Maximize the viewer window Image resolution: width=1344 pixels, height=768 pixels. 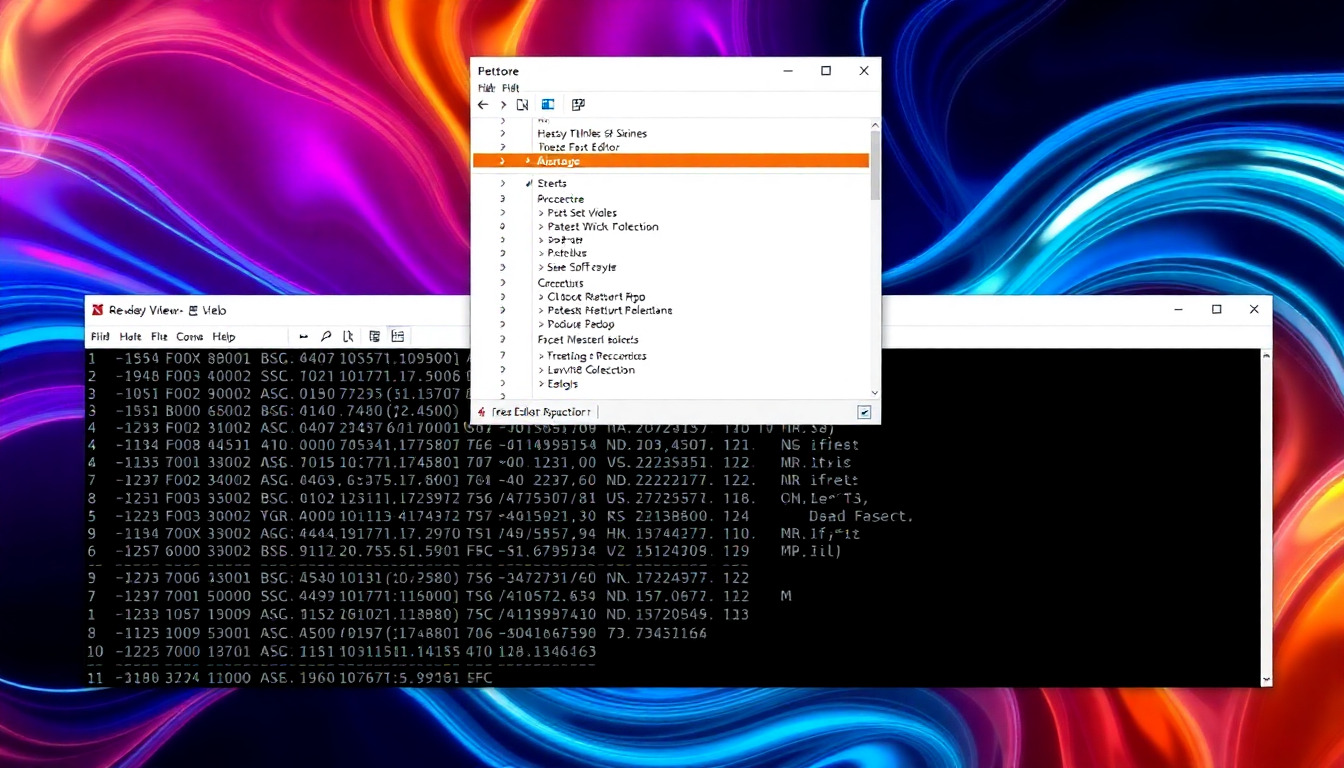(x=1216, y=310)
